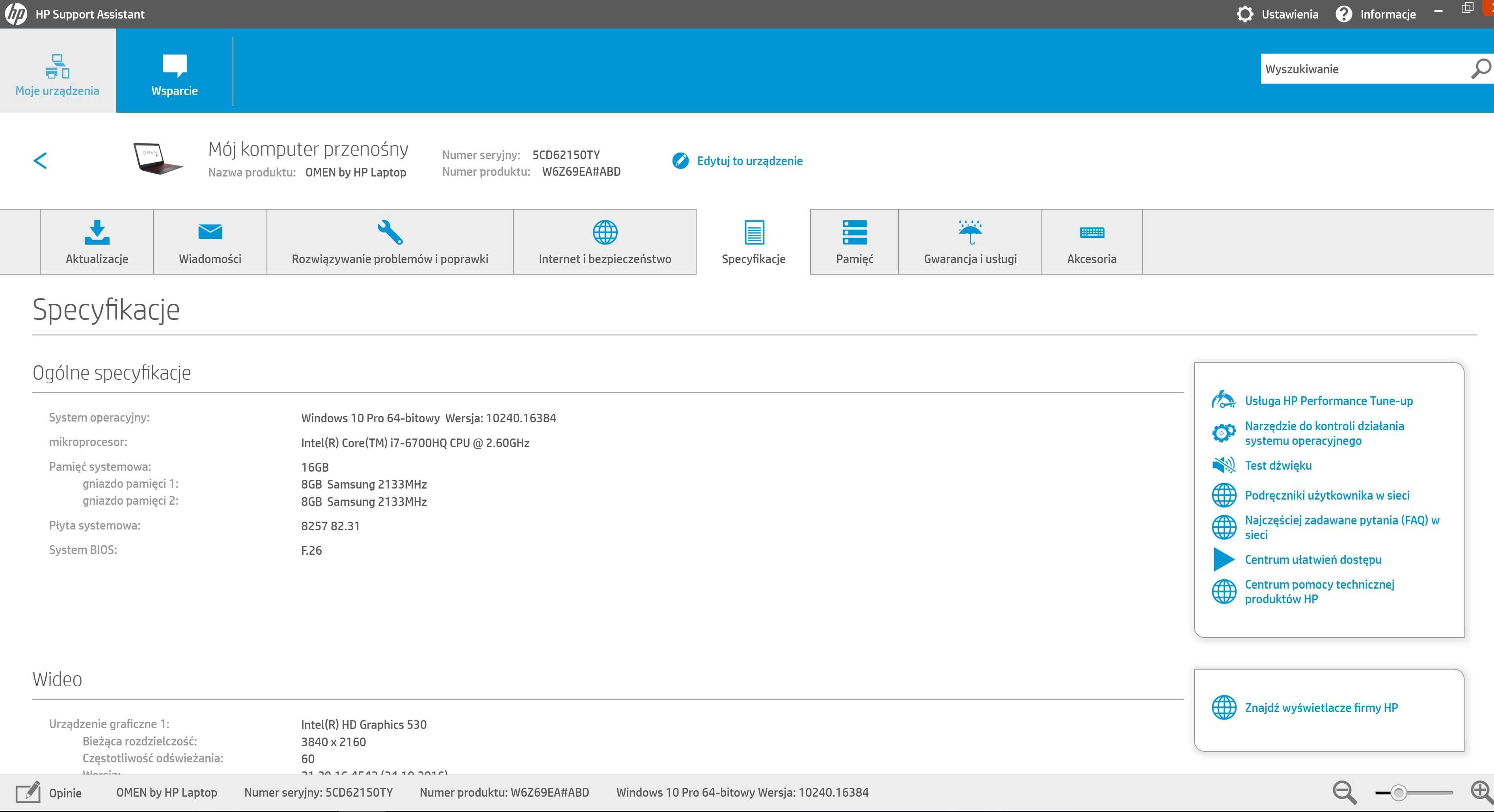Minimize the HP Support Assistant window

pos(1438,11)
